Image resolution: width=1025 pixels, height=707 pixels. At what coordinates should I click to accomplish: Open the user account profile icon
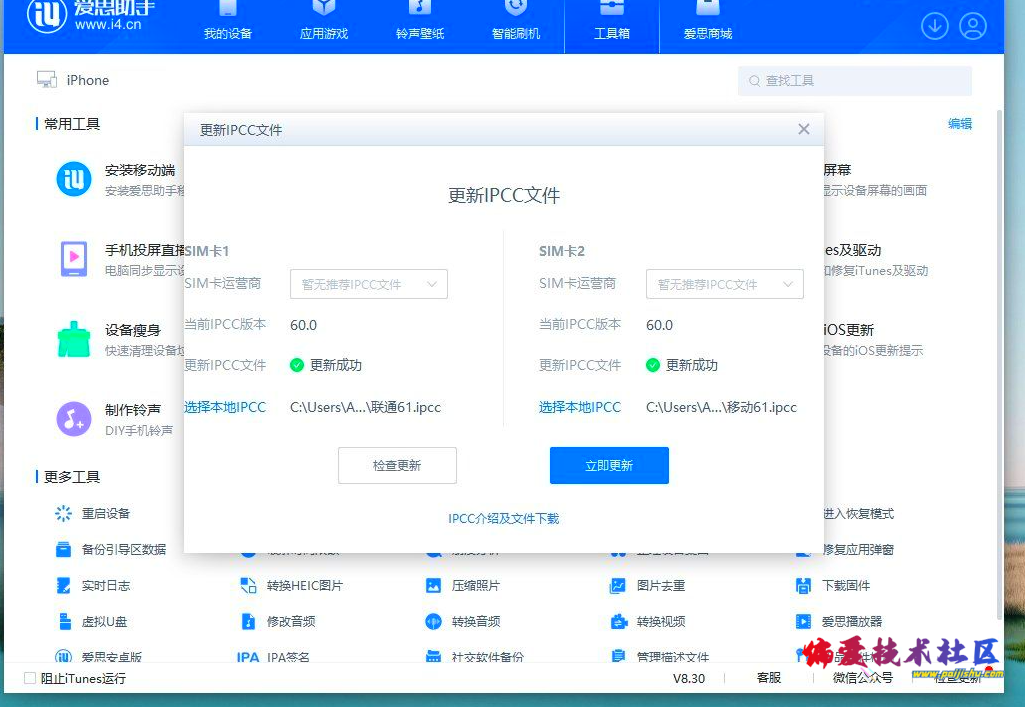973,26
